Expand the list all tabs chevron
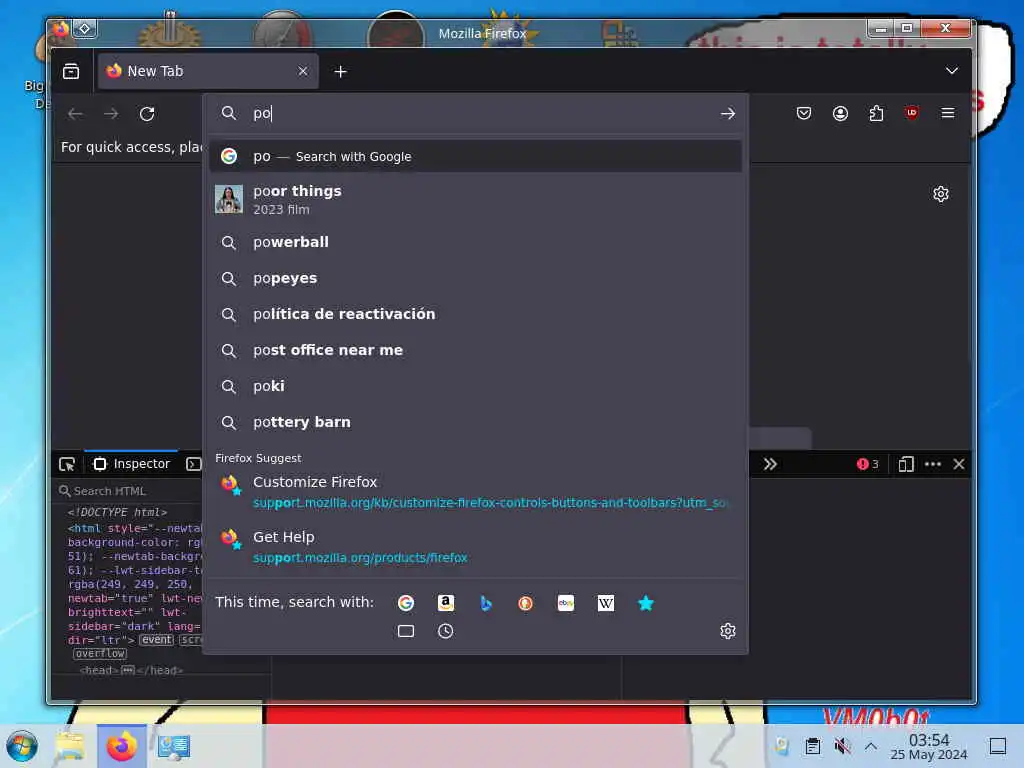Viewport: 1024px width, 768px height. (952, 71)
